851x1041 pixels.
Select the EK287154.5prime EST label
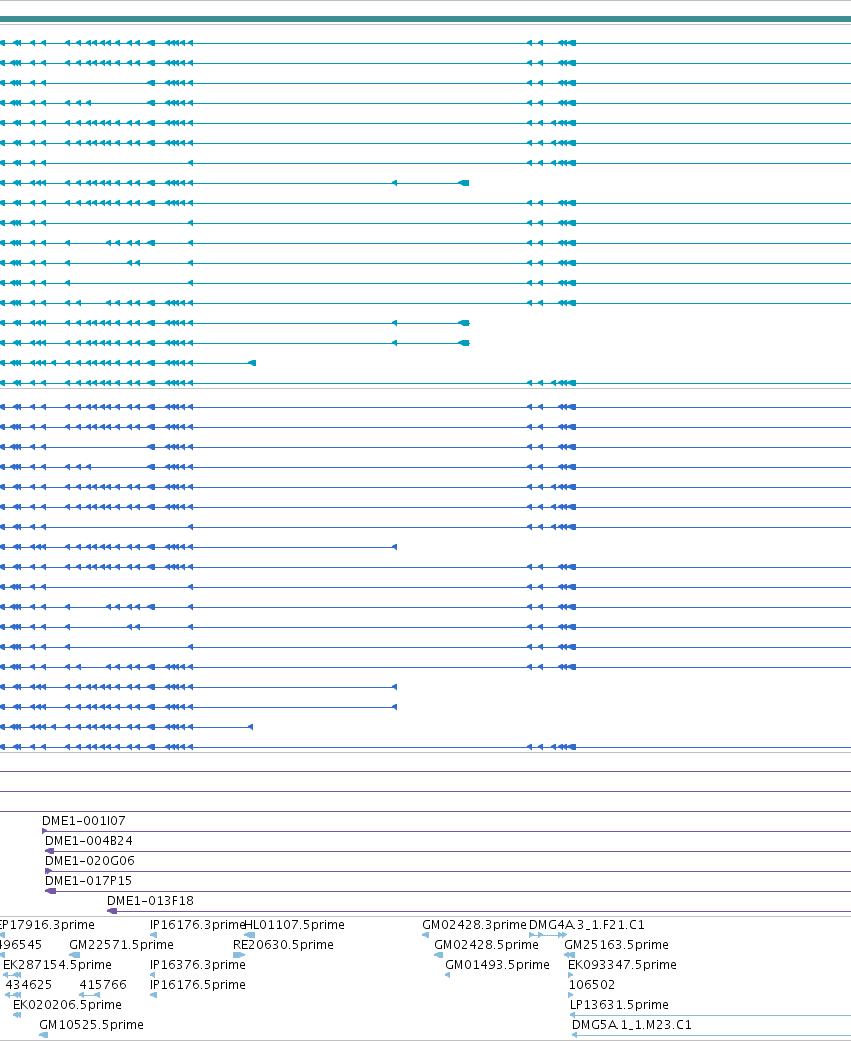57,964
